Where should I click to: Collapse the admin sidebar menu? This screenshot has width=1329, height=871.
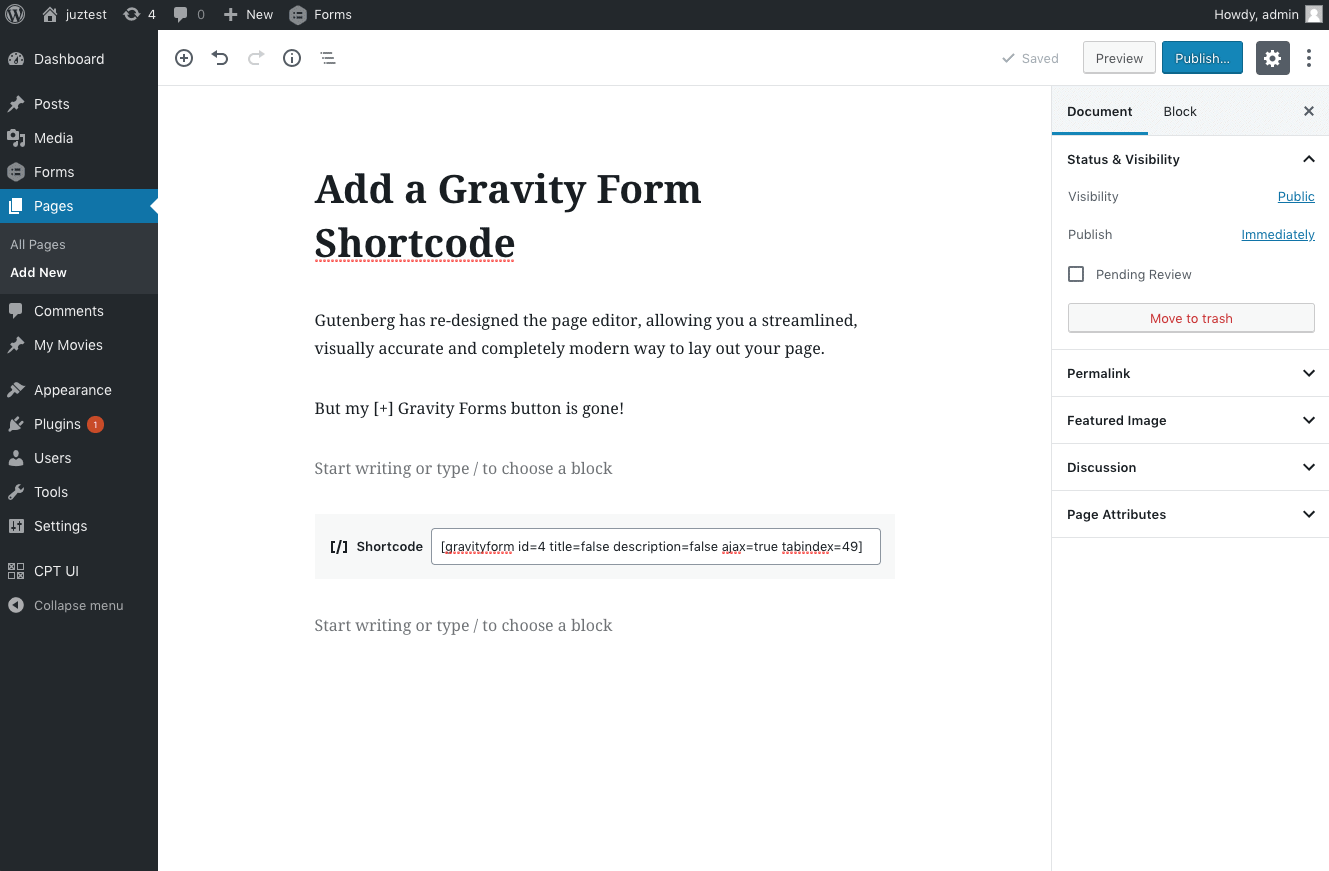click(x=79, y=605)
